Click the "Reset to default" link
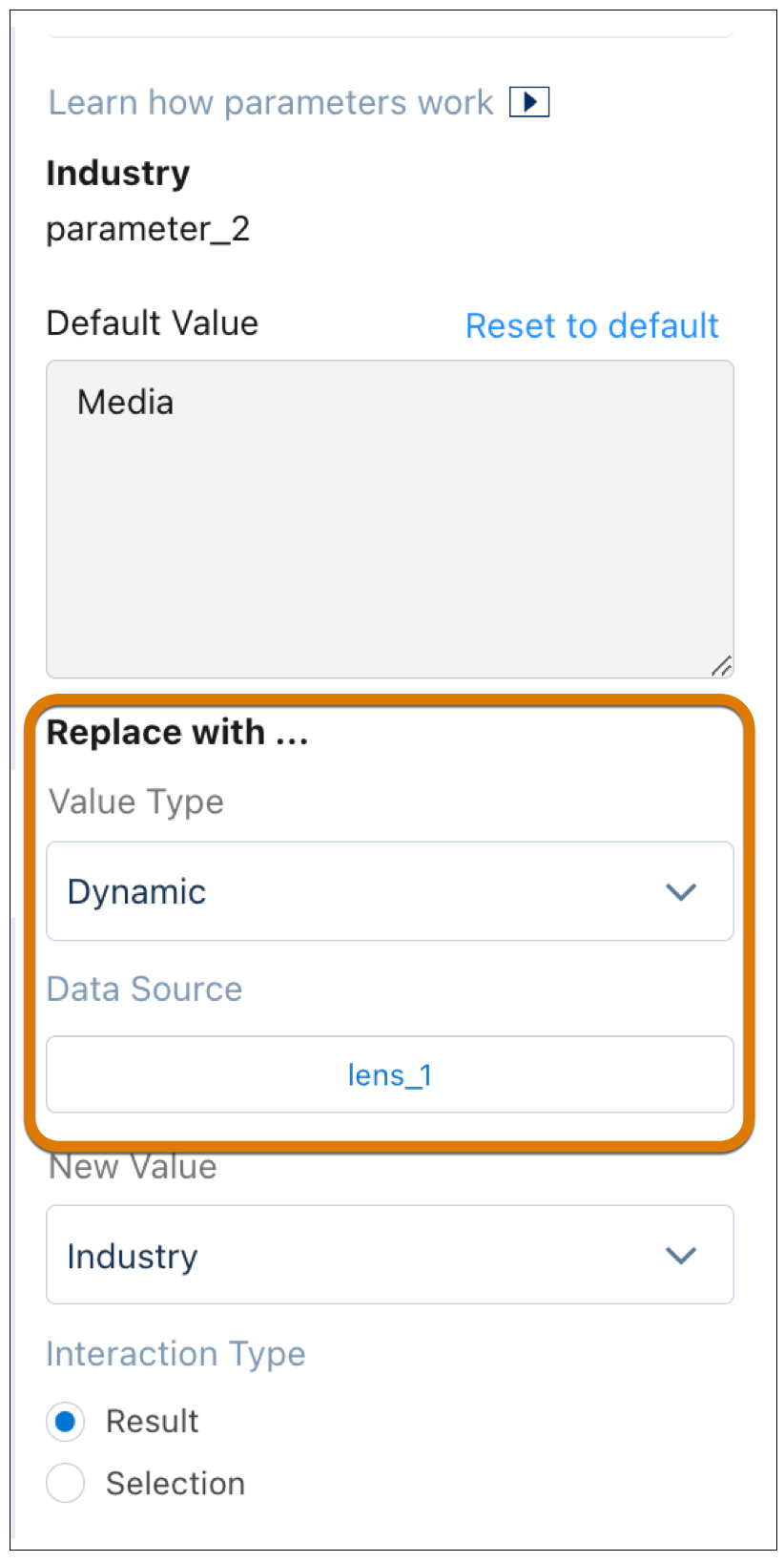784x1562 pixels. (x=591, y=325)
